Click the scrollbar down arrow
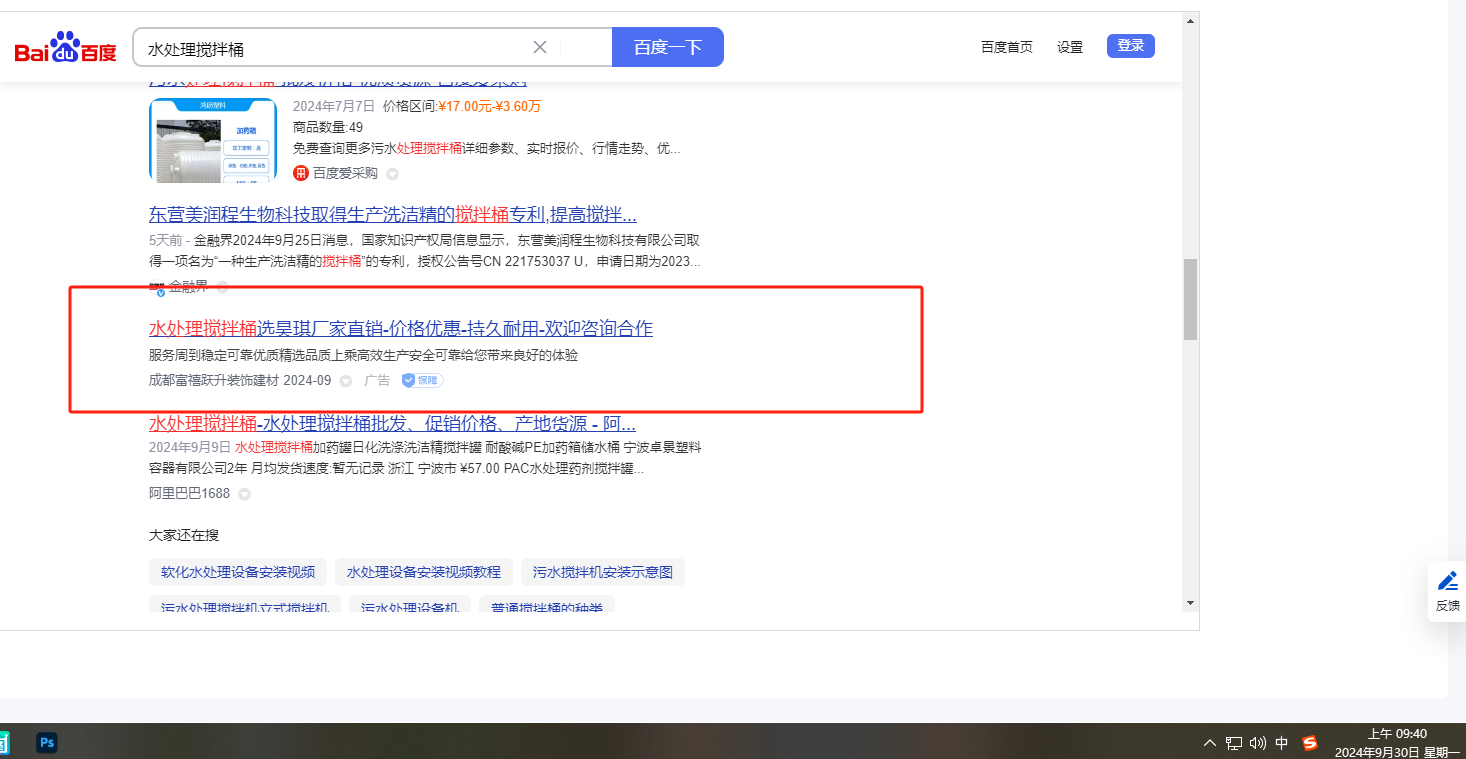The image size is (1466, 759). pyautogui.click(x=1190, y=603)
